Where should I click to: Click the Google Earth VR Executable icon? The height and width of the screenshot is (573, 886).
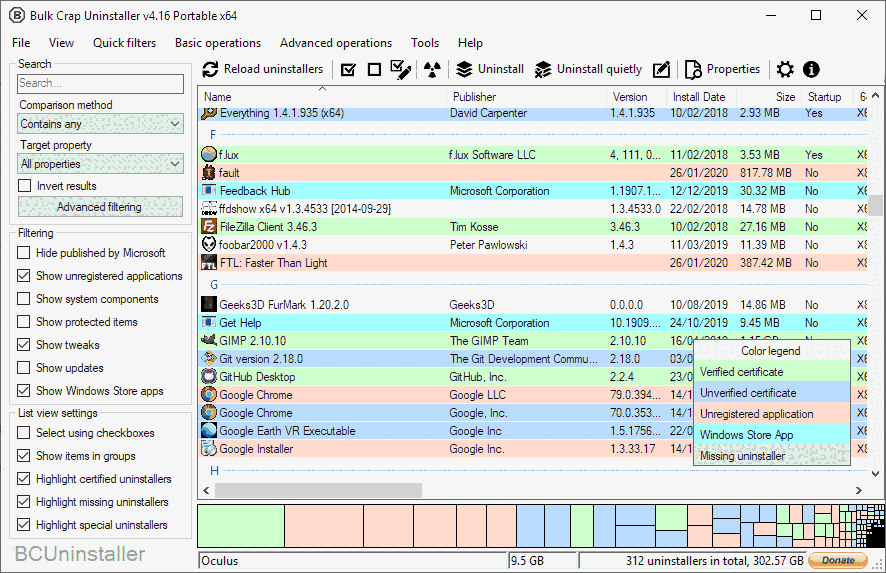click(209, 431)
